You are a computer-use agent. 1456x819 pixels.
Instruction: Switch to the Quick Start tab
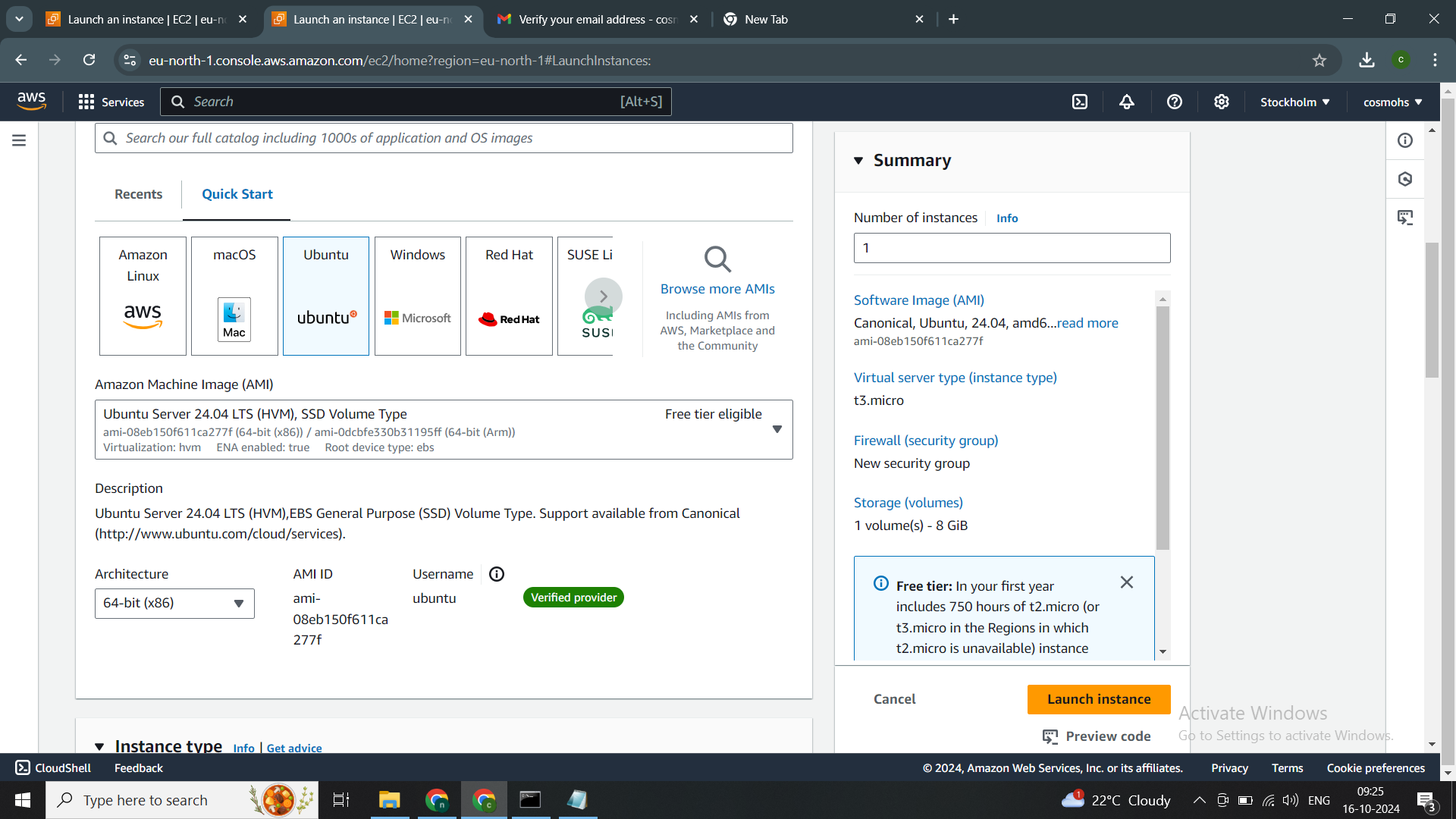pos(237,194)
